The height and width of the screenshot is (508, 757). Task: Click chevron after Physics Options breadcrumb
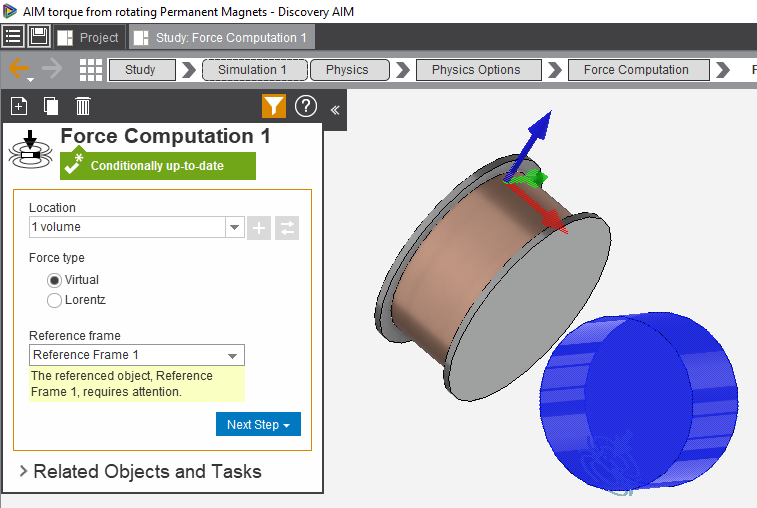[555, 70]
